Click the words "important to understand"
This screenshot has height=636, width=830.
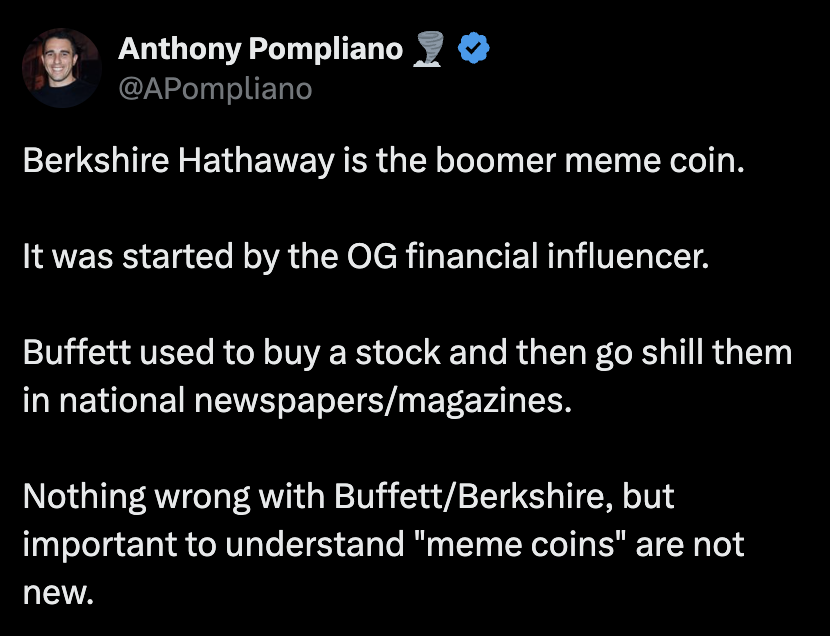213,546
